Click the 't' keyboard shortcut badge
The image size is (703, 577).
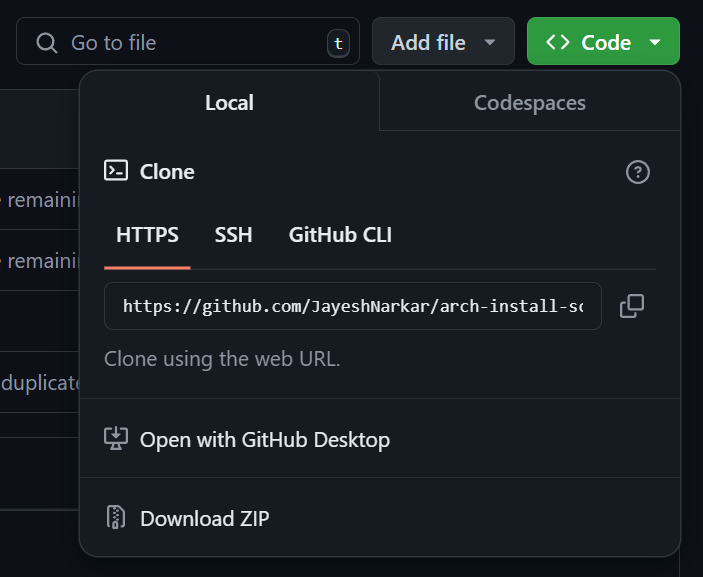(338, 43)
